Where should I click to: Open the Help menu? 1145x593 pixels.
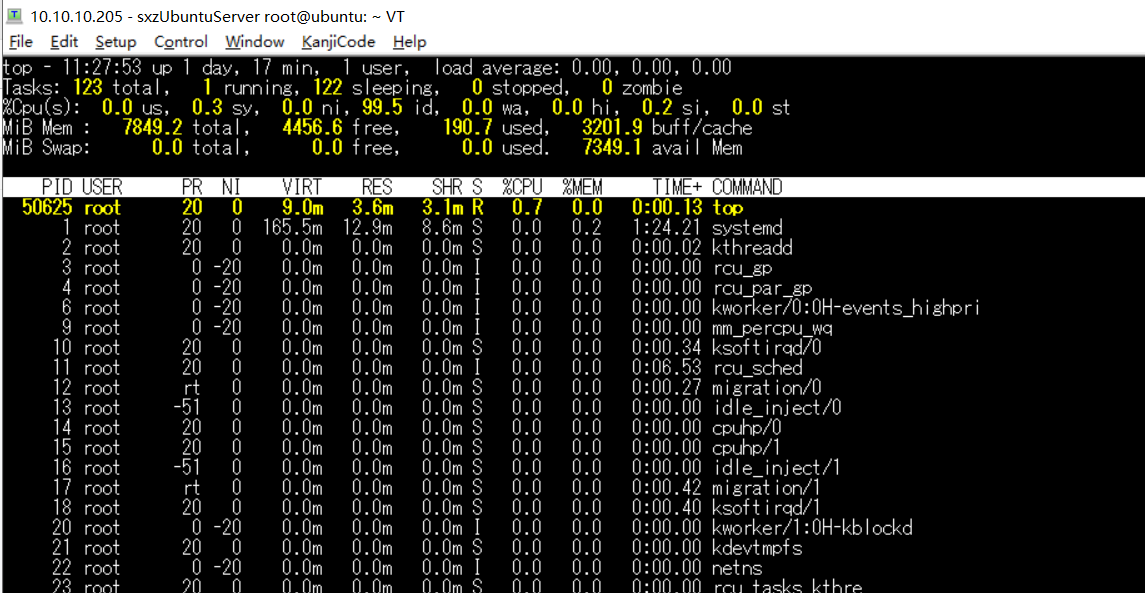[409, 42]
